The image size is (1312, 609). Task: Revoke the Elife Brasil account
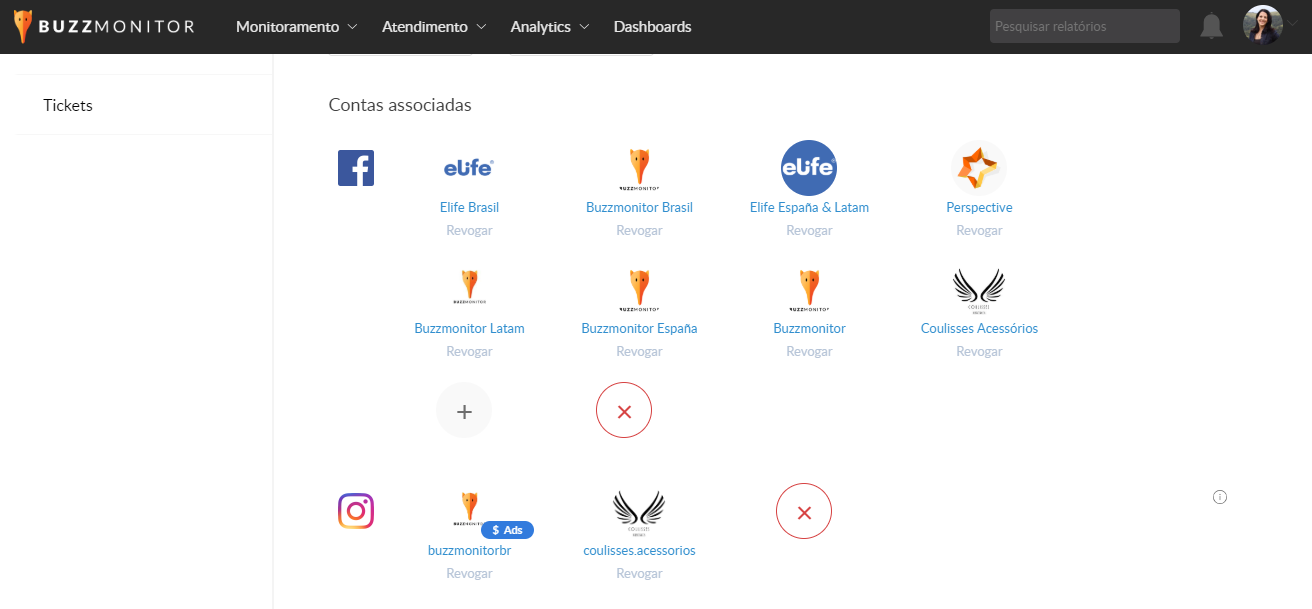tap(469, 230)
